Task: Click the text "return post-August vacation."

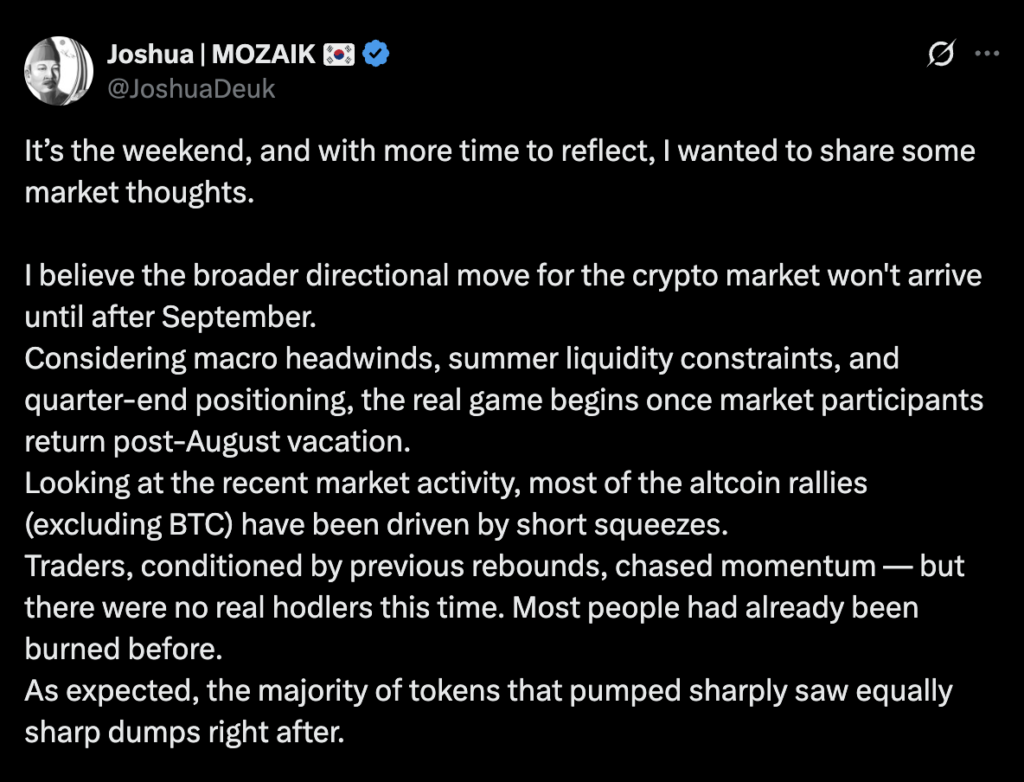Action: (x=217, y=442)
